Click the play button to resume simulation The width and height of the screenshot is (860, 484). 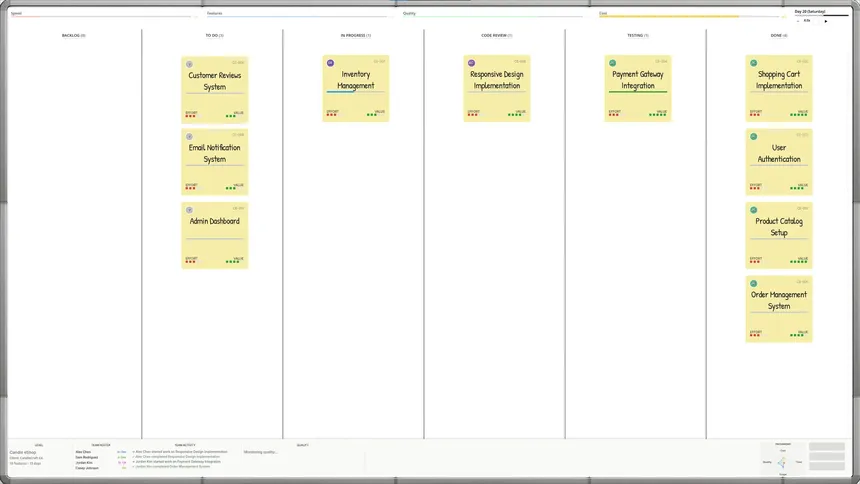(826, 21)
